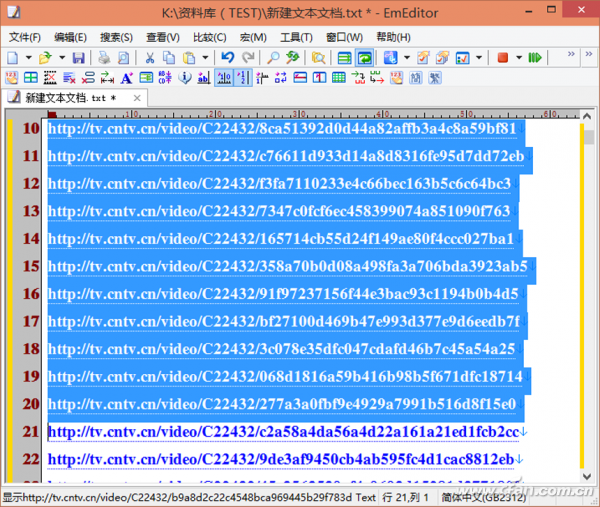
Task: Show more toolbar buttons via rightmost chevron
Action: tap(589, 54)
